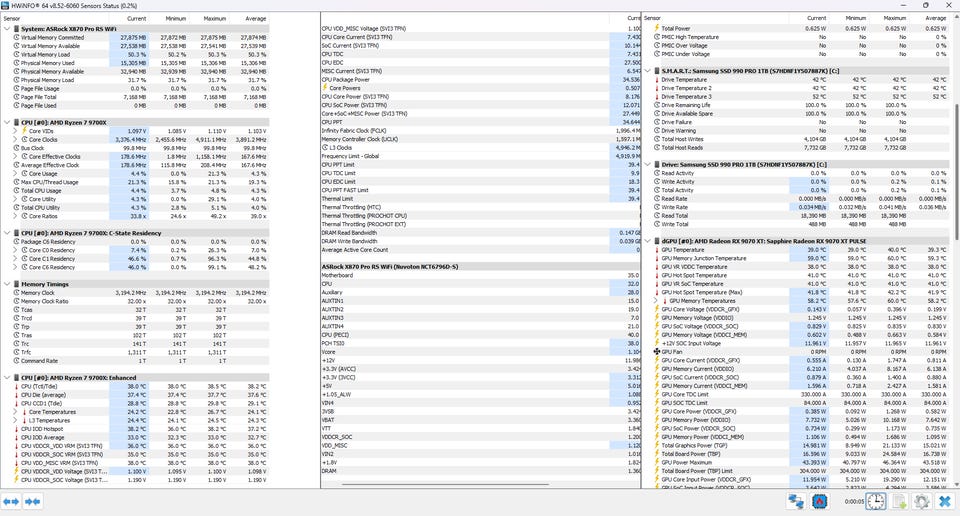This screenshot has width=960, height=516.
Task: Click the icon beside Total Host Writes
Action: [x=657, y=139]
